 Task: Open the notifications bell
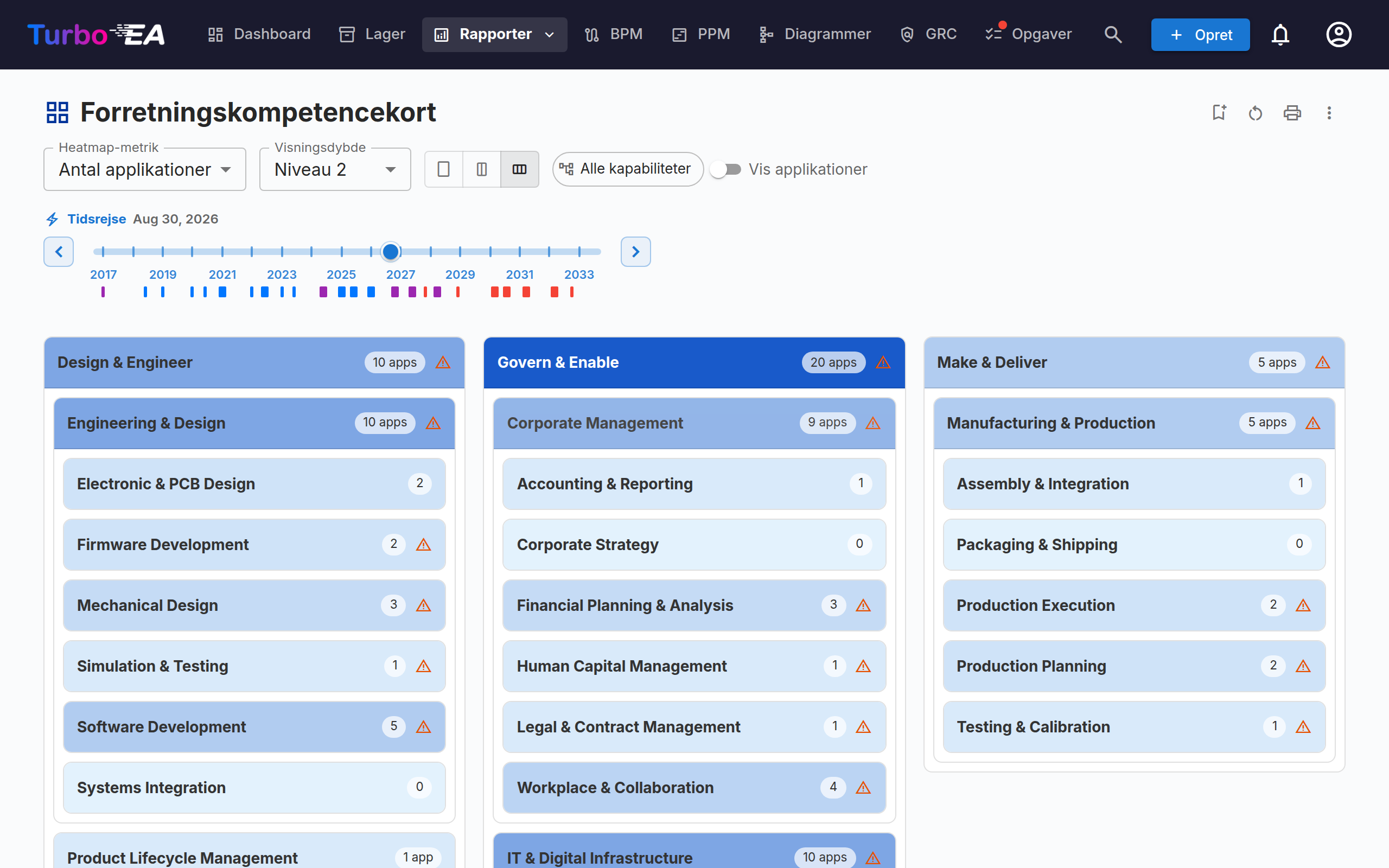(1280, 34)
